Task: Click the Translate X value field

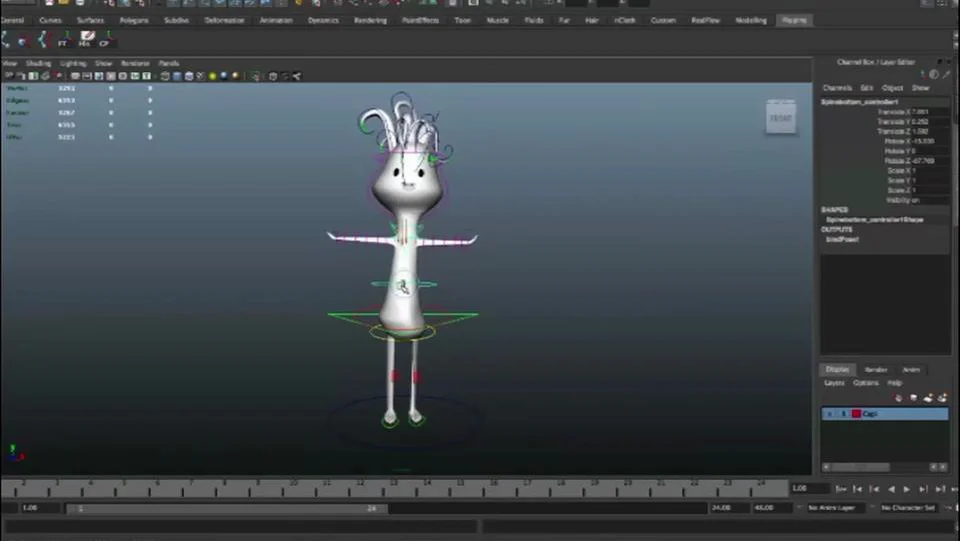Action: click(931, 112)
